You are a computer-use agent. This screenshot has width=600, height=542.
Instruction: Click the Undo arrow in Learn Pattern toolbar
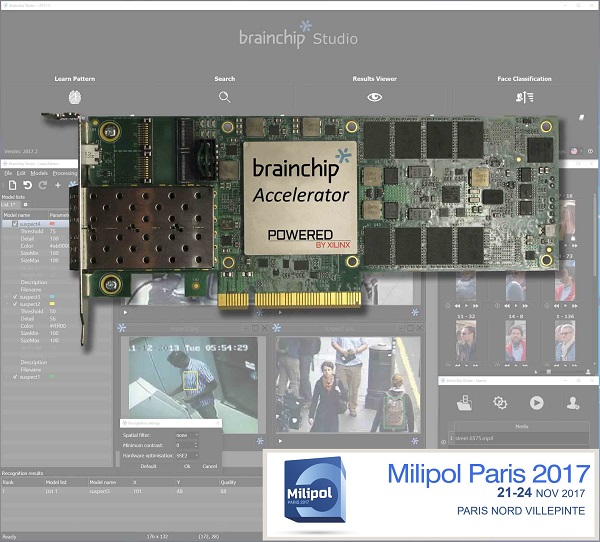click(x=27, y=185)
